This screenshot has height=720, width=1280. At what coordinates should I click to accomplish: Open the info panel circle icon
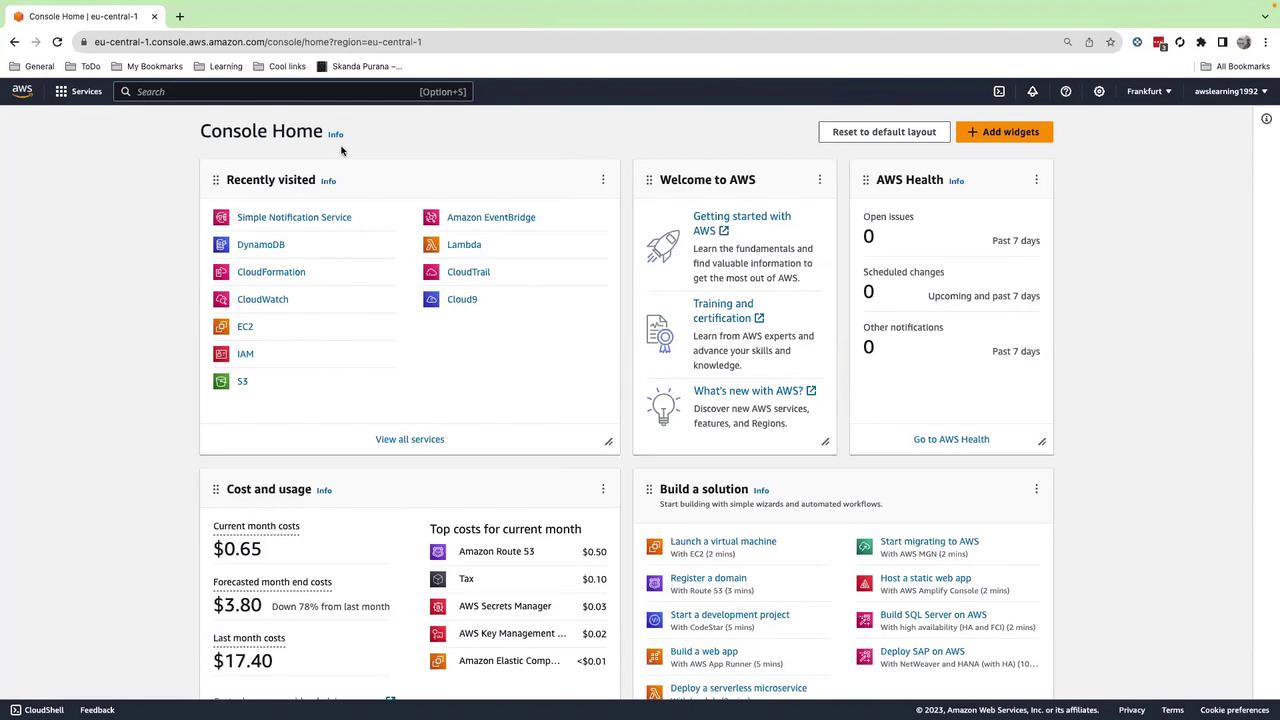(x=1266, y=119)
